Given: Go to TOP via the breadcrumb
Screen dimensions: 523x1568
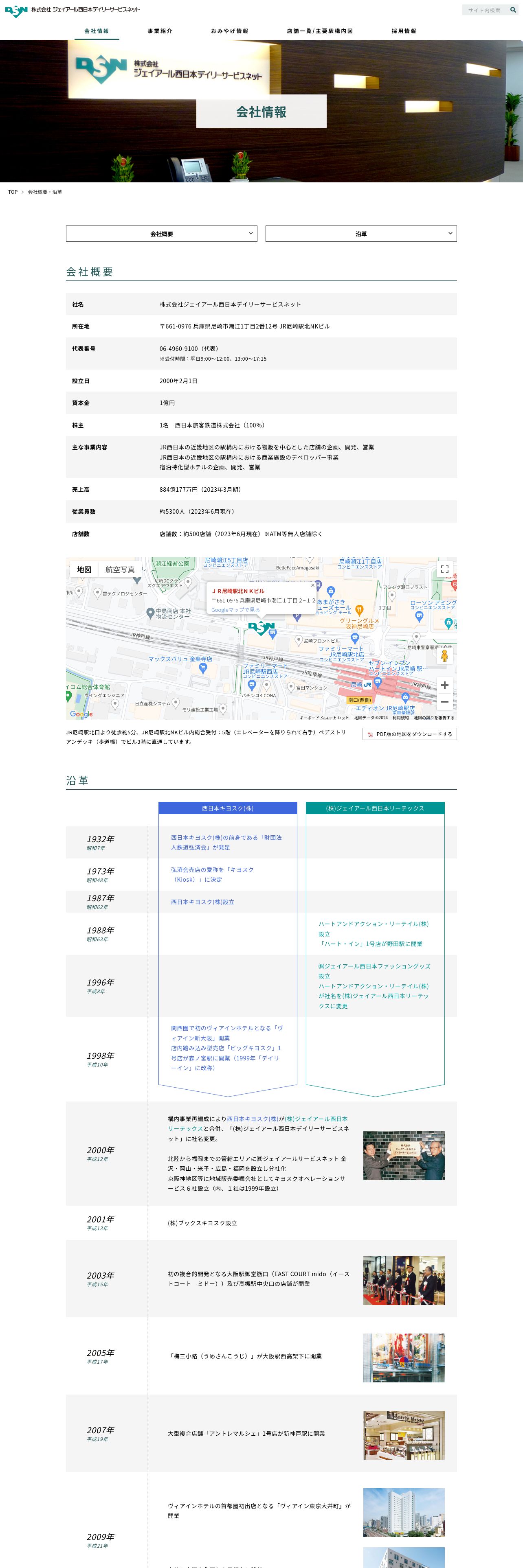Looking at the screenshot, I should [x=13, y=192].
